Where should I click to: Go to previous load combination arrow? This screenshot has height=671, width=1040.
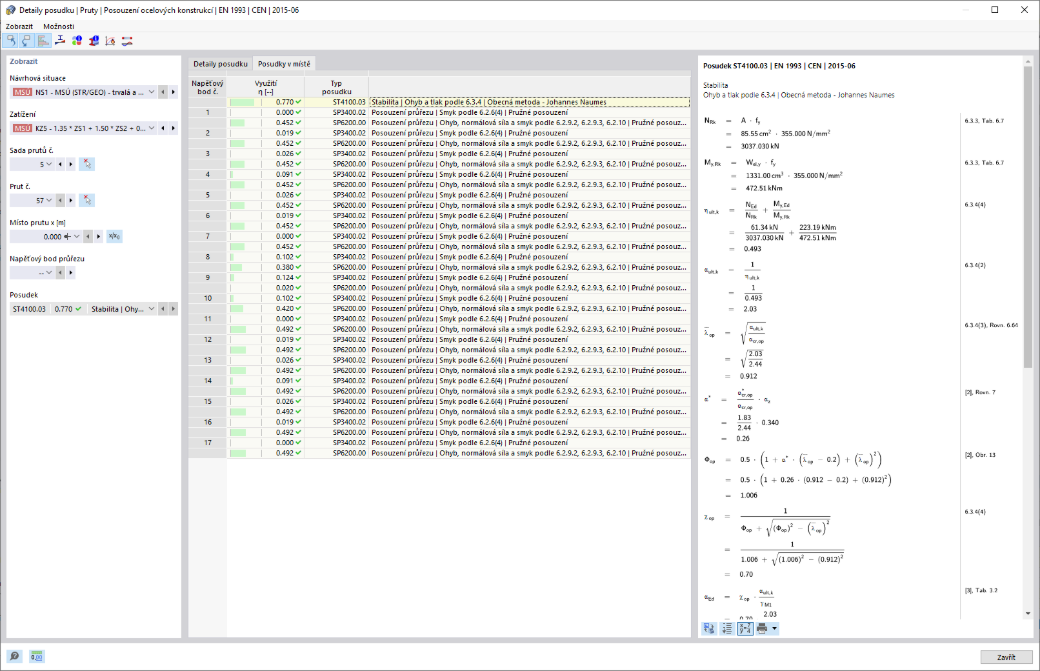coord(162,128)
